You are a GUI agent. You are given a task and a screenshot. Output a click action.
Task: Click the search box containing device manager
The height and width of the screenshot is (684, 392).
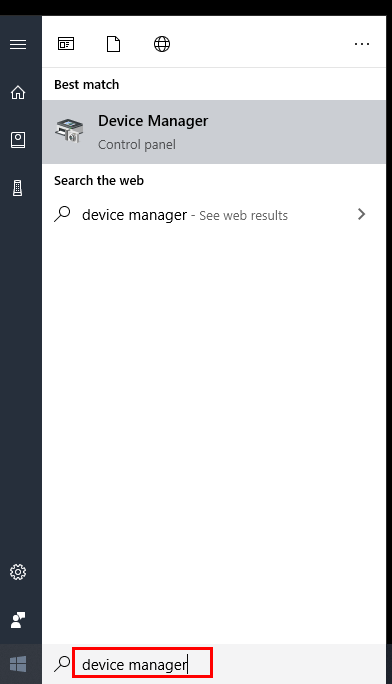pyautogui.click(x=143, y=664)
